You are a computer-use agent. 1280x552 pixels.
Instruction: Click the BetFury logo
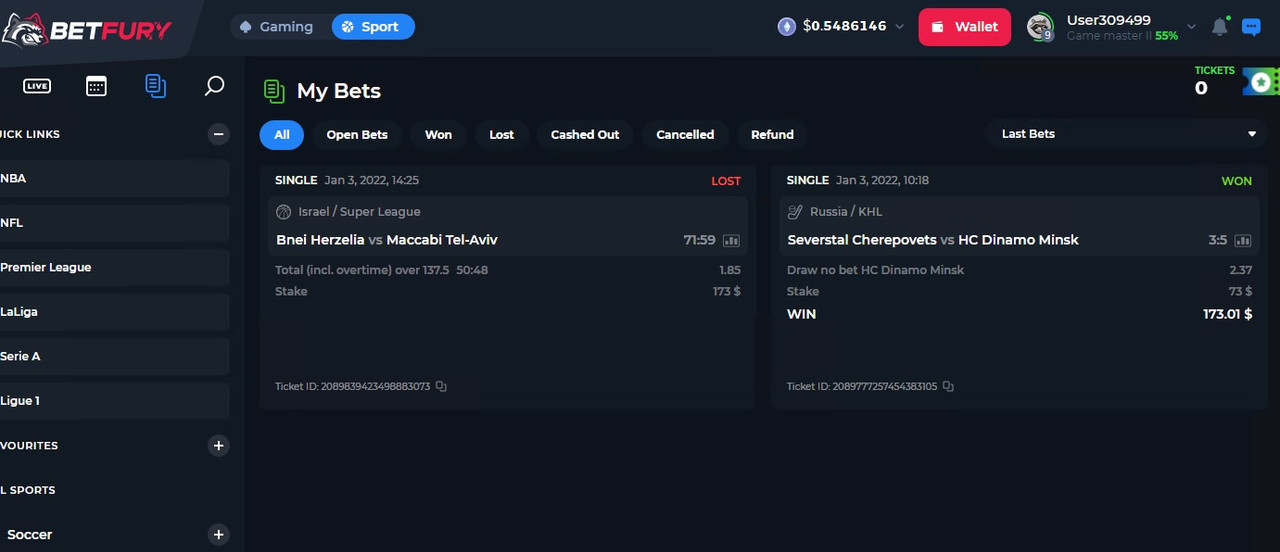click(86, 30)
